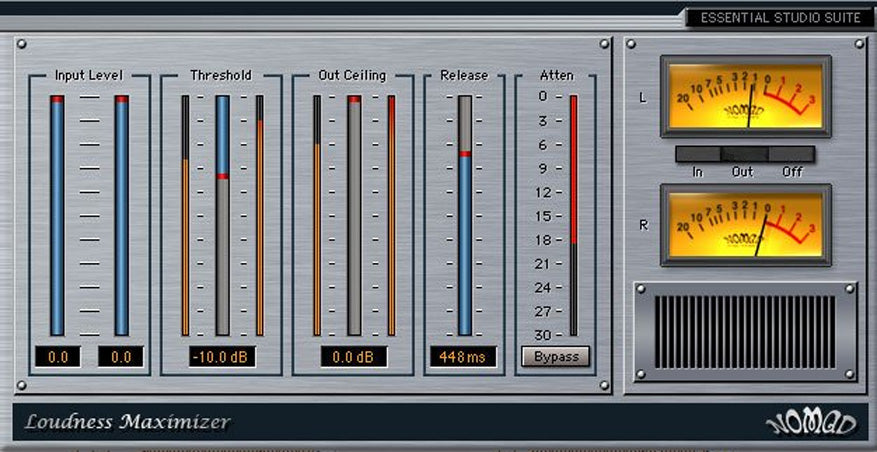Click the Release slider red handle

(465, 153)
